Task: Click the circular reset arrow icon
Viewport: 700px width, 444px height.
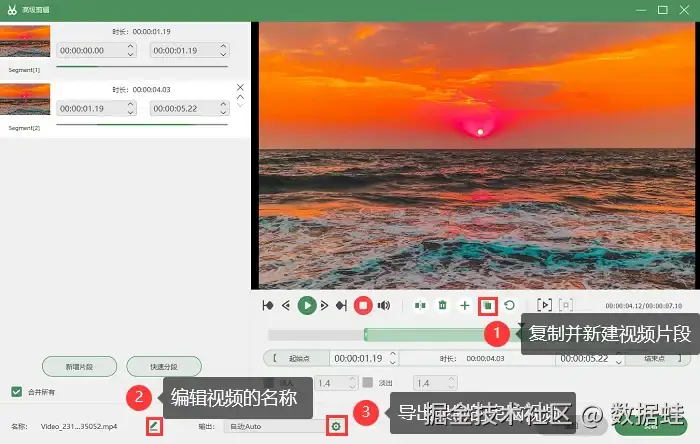Action: (509, 306)
